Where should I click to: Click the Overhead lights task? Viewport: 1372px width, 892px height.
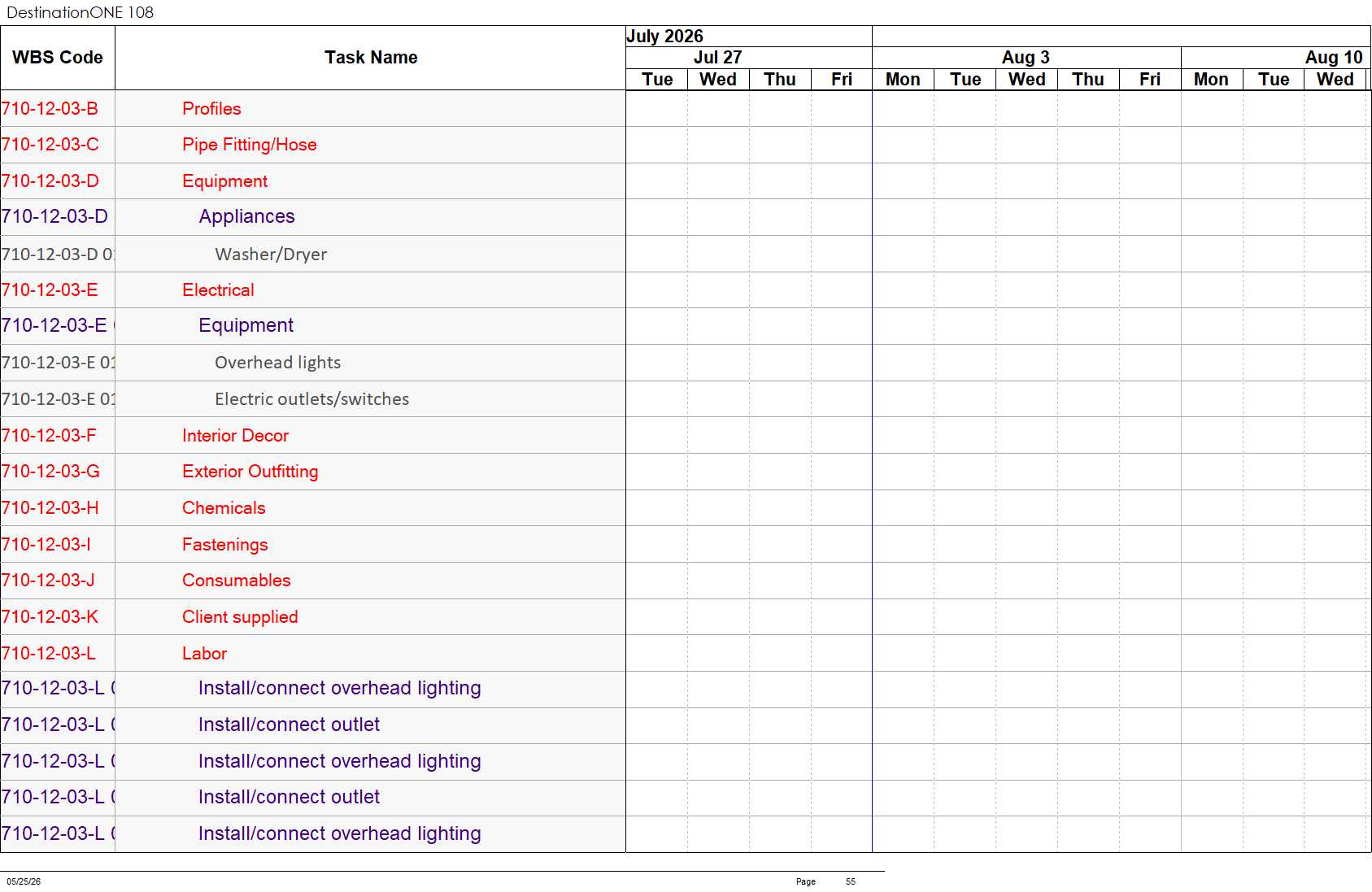[x=277, y=363]
